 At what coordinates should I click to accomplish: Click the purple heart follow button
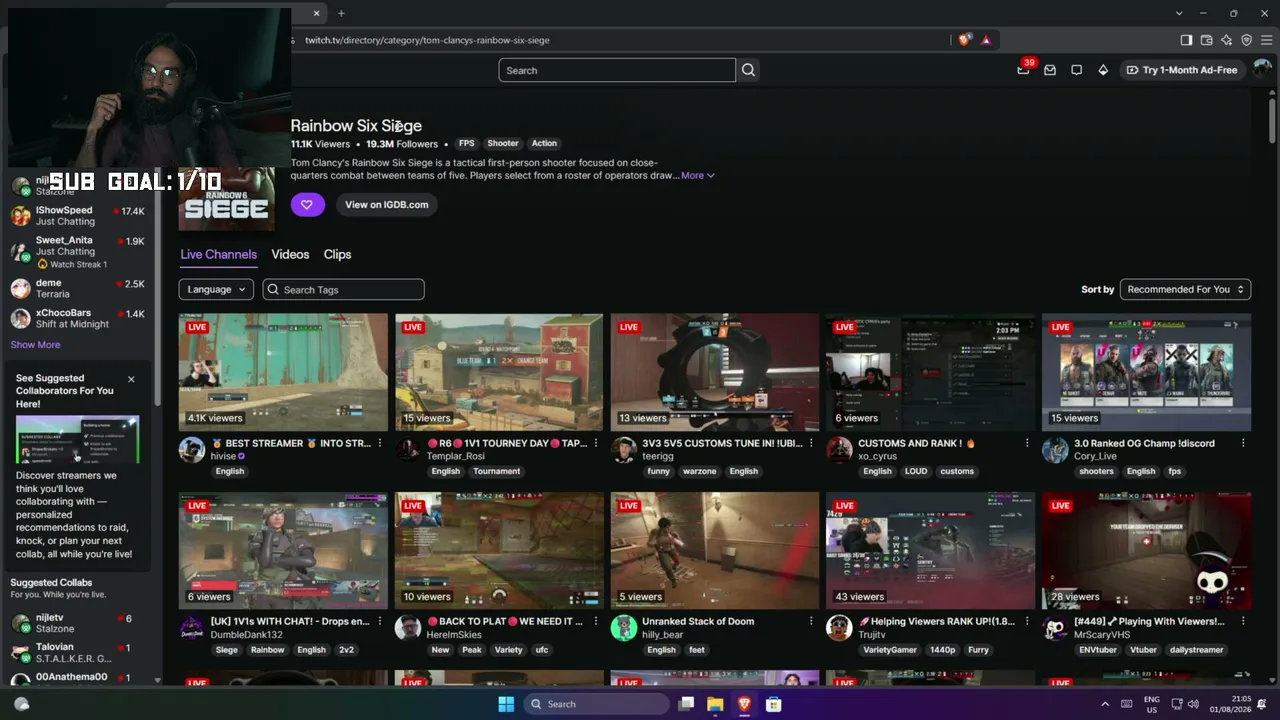307,205
